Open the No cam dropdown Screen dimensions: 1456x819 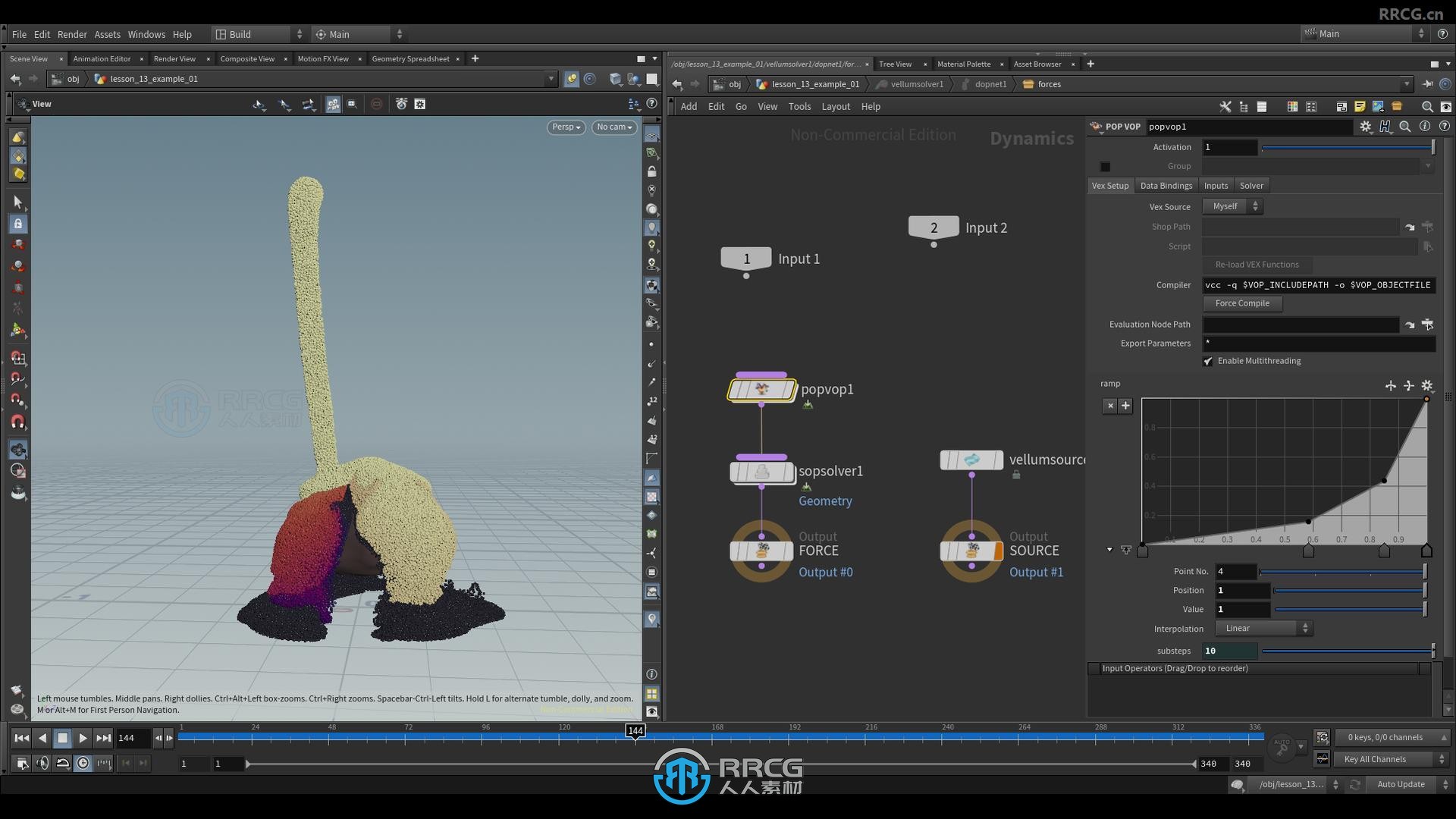(x=614, y=127)
